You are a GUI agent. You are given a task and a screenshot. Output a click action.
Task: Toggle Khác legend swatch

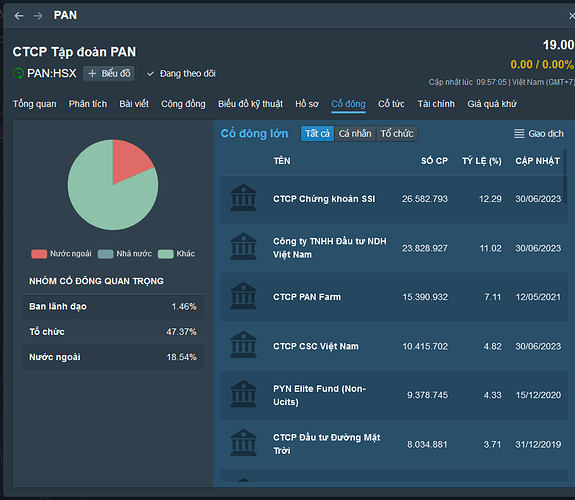(x=166, y=254)
